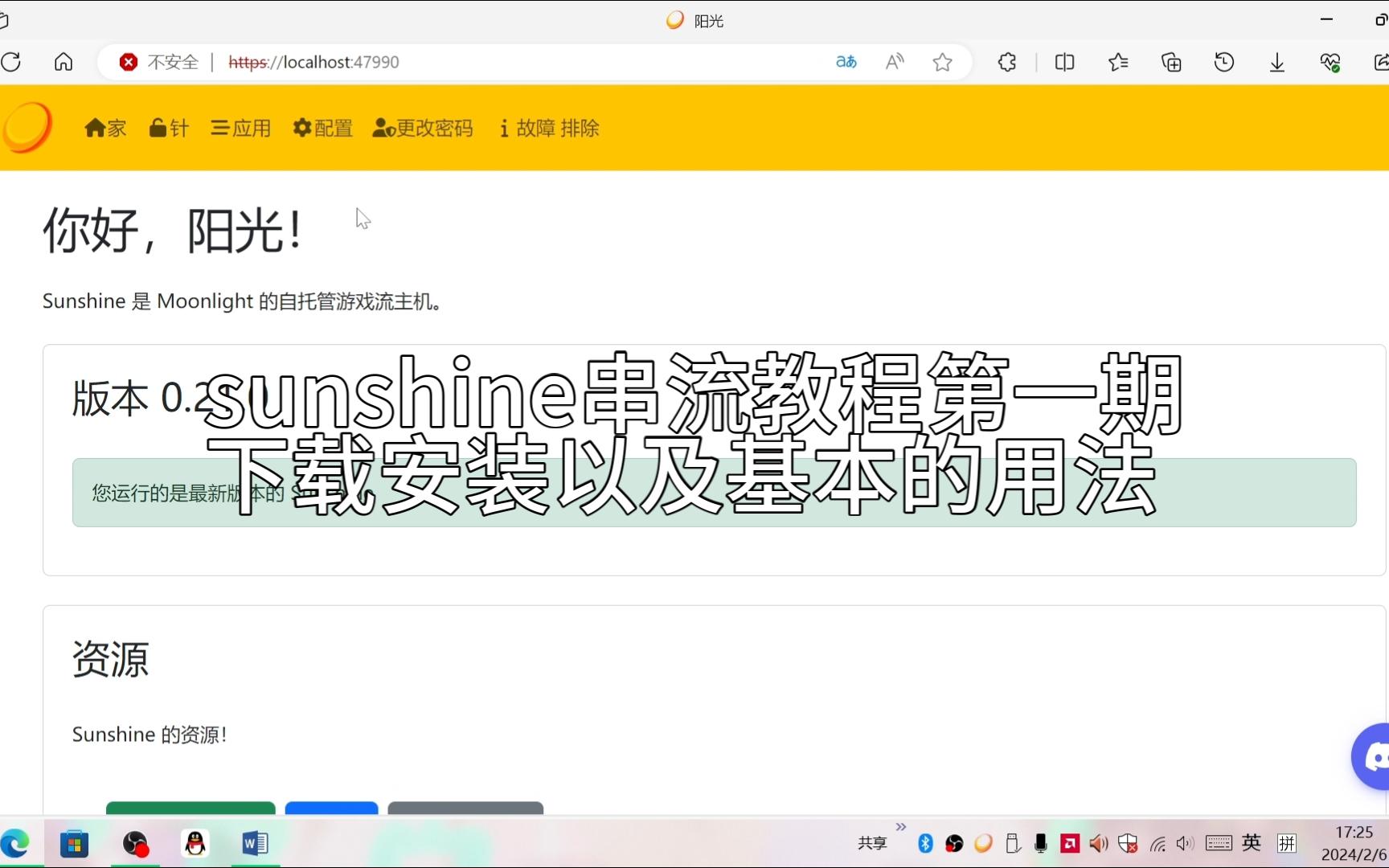This screenshot has height=868, width=1389.
Task: Click the 你好，阳光！ heading
Action: (174, 231)
